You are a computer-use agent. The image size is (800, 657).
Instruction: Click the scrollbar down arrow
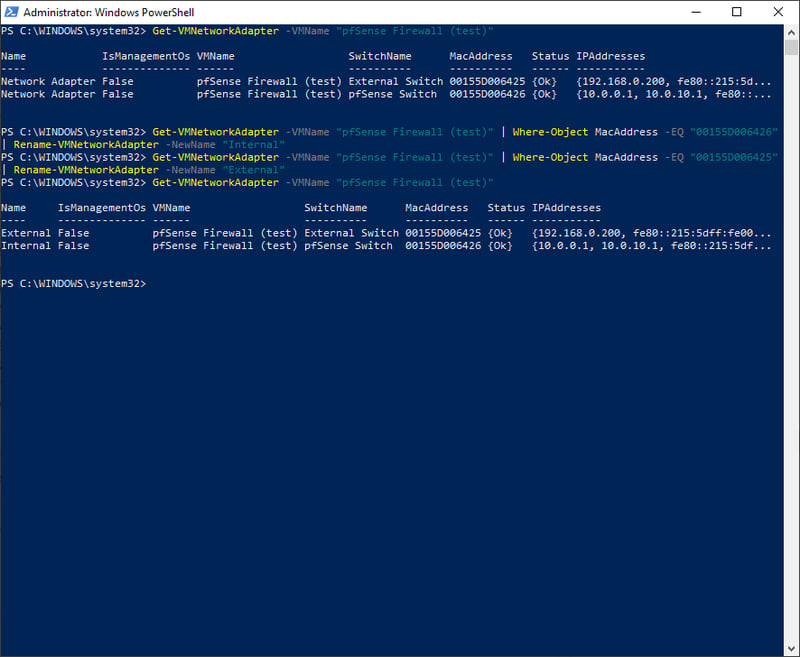pyautogui.click(x=790, y=648)
